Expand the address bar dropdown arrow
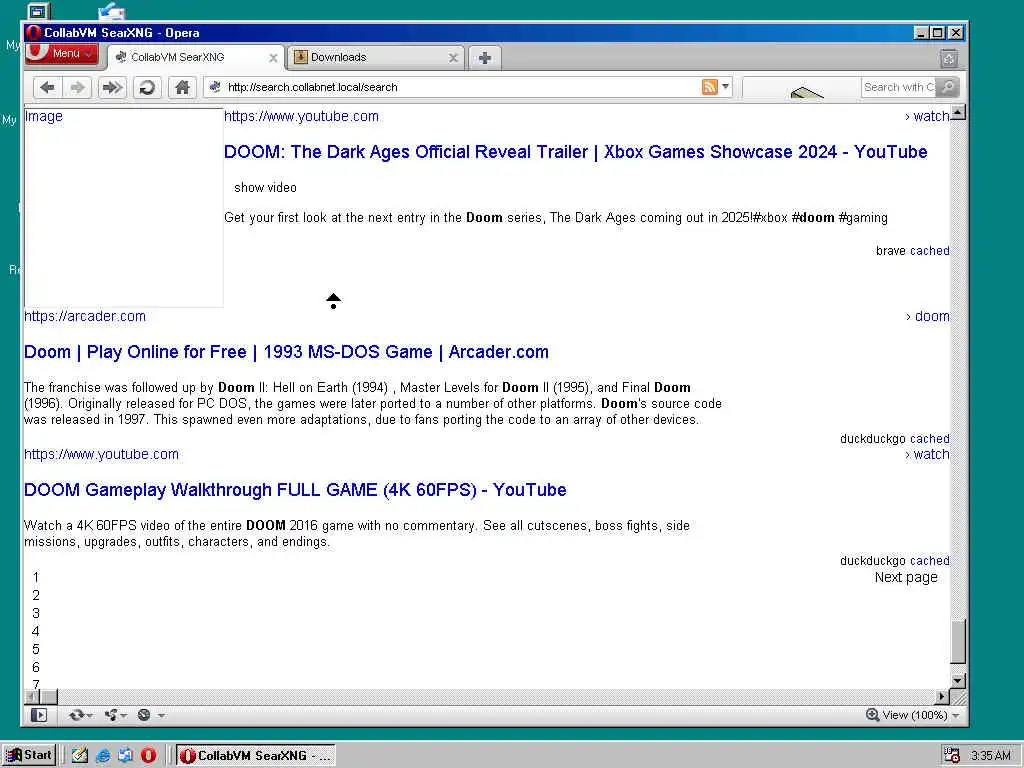 (x=725, y=86)
